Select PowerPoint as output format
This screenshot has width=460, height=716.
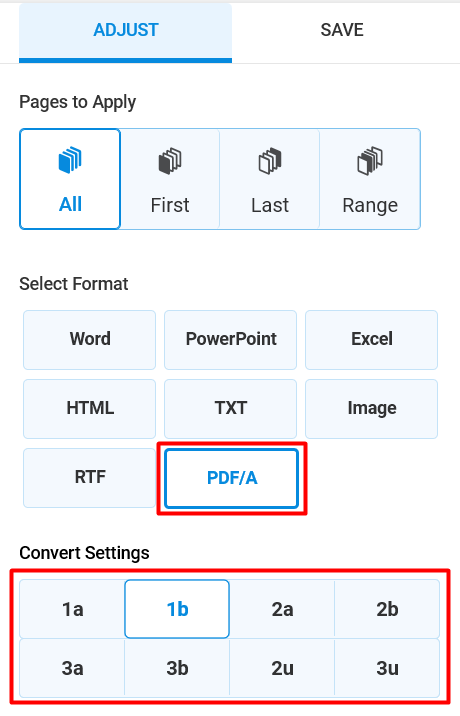(231, 340)
